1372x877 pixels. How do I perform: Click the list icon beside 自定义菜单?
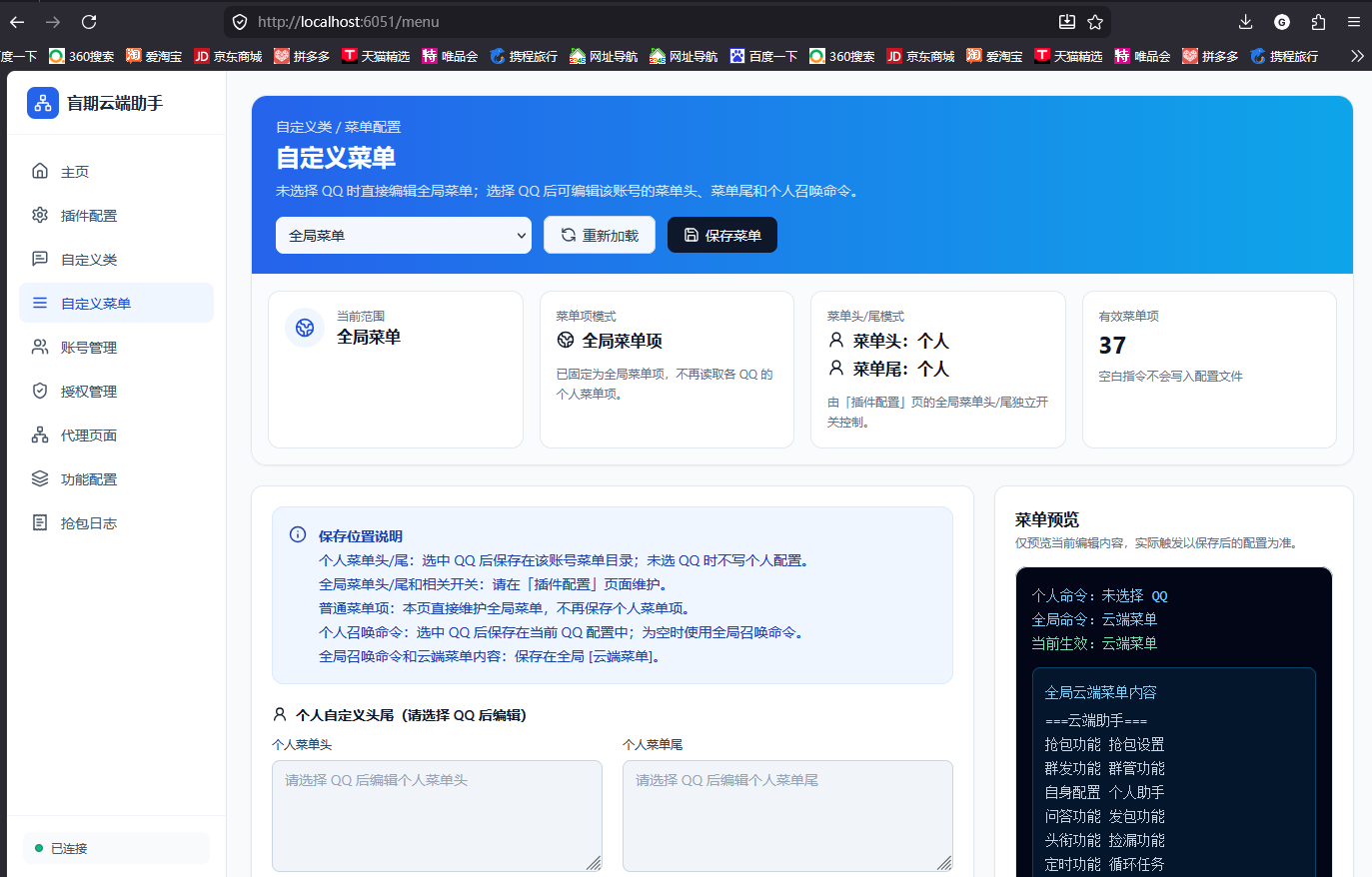(40, 303)
